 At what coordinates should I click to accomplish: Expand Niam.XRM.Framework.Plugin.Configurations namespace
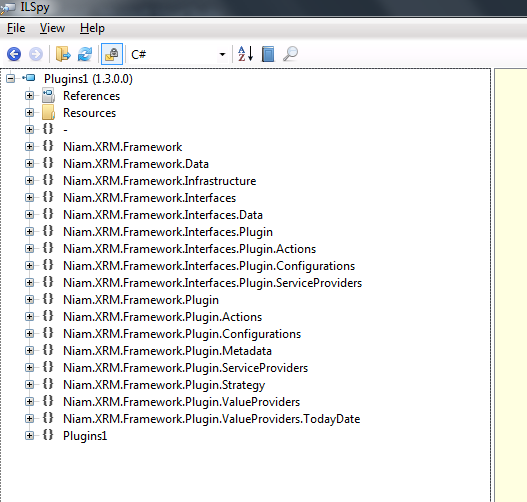point(30,334)
